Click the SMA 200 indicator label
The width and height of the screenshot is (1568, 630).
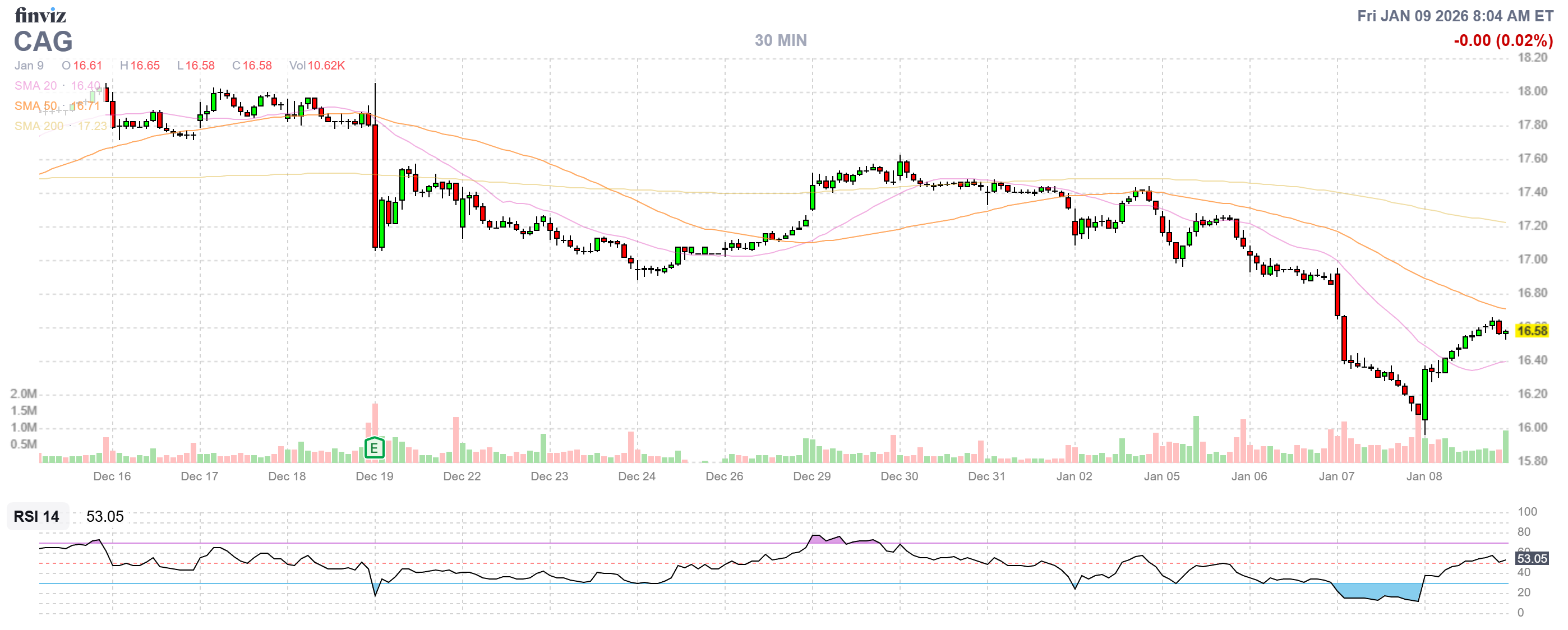point(38,126)
